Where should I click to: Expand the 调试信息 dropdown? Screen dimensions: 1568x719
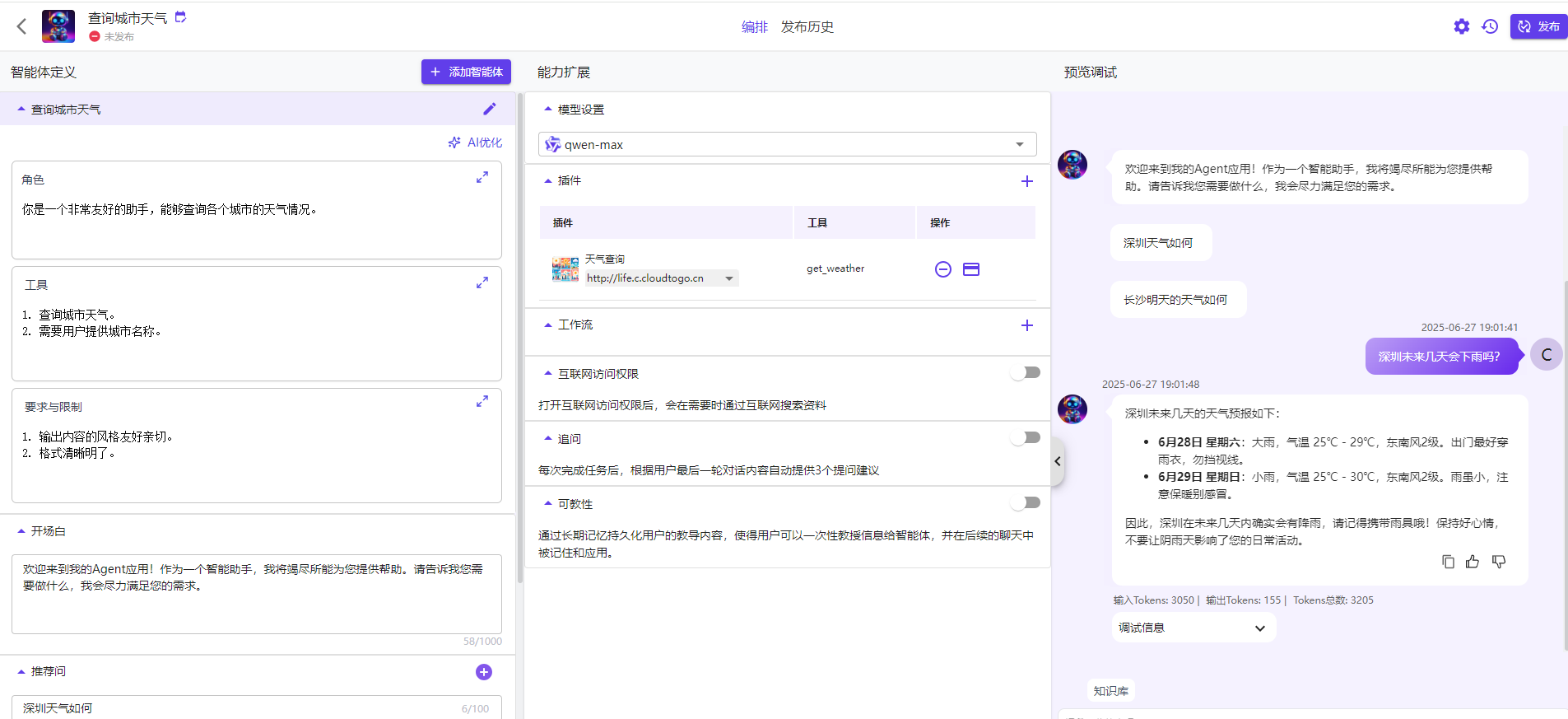pos(1193,628)
